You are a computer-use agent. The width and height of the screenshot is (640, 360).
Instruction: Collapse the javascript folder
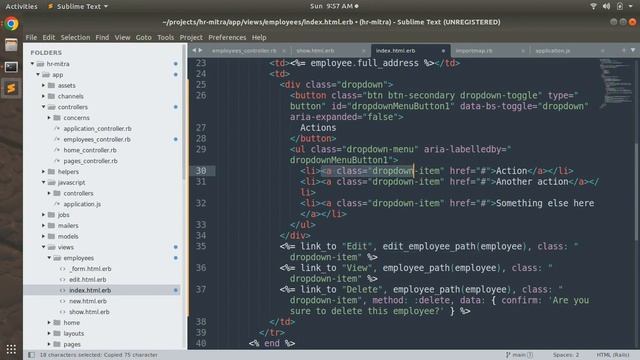pos(43,182)
